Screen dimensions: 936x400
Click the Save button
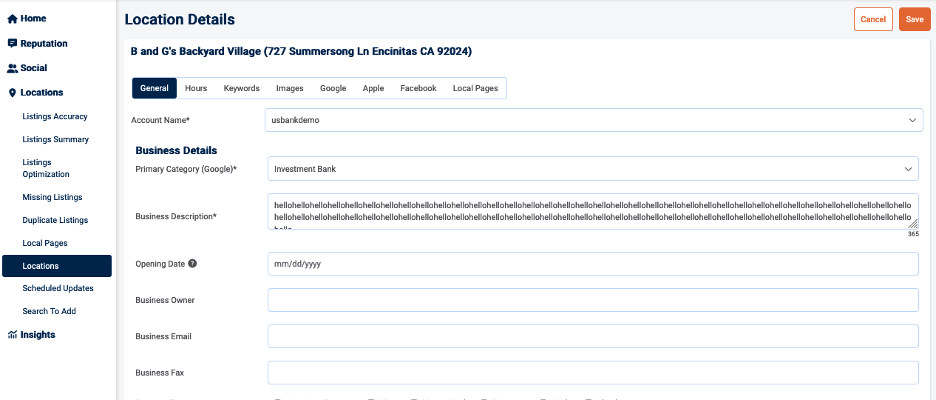pyautogui.click(x=915, y=19)
